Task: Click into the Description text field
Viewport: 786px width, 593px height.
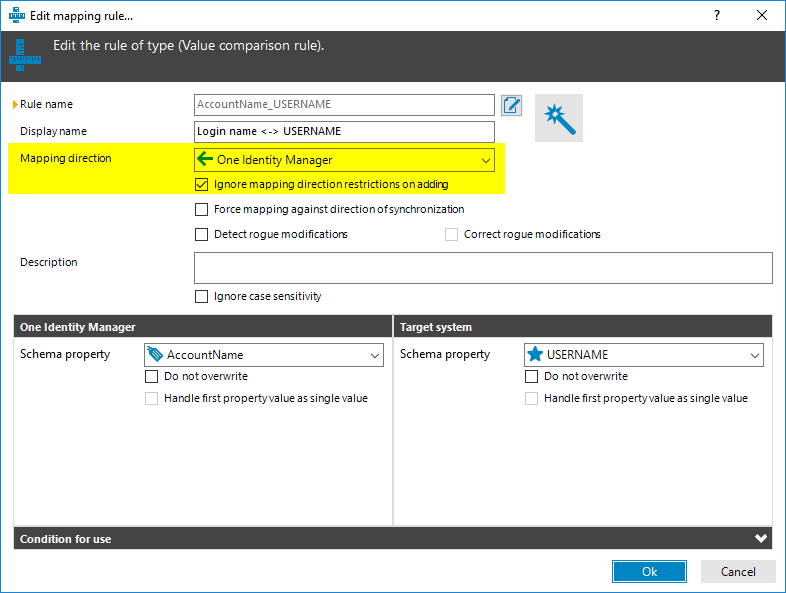Action: coord(483,268)
